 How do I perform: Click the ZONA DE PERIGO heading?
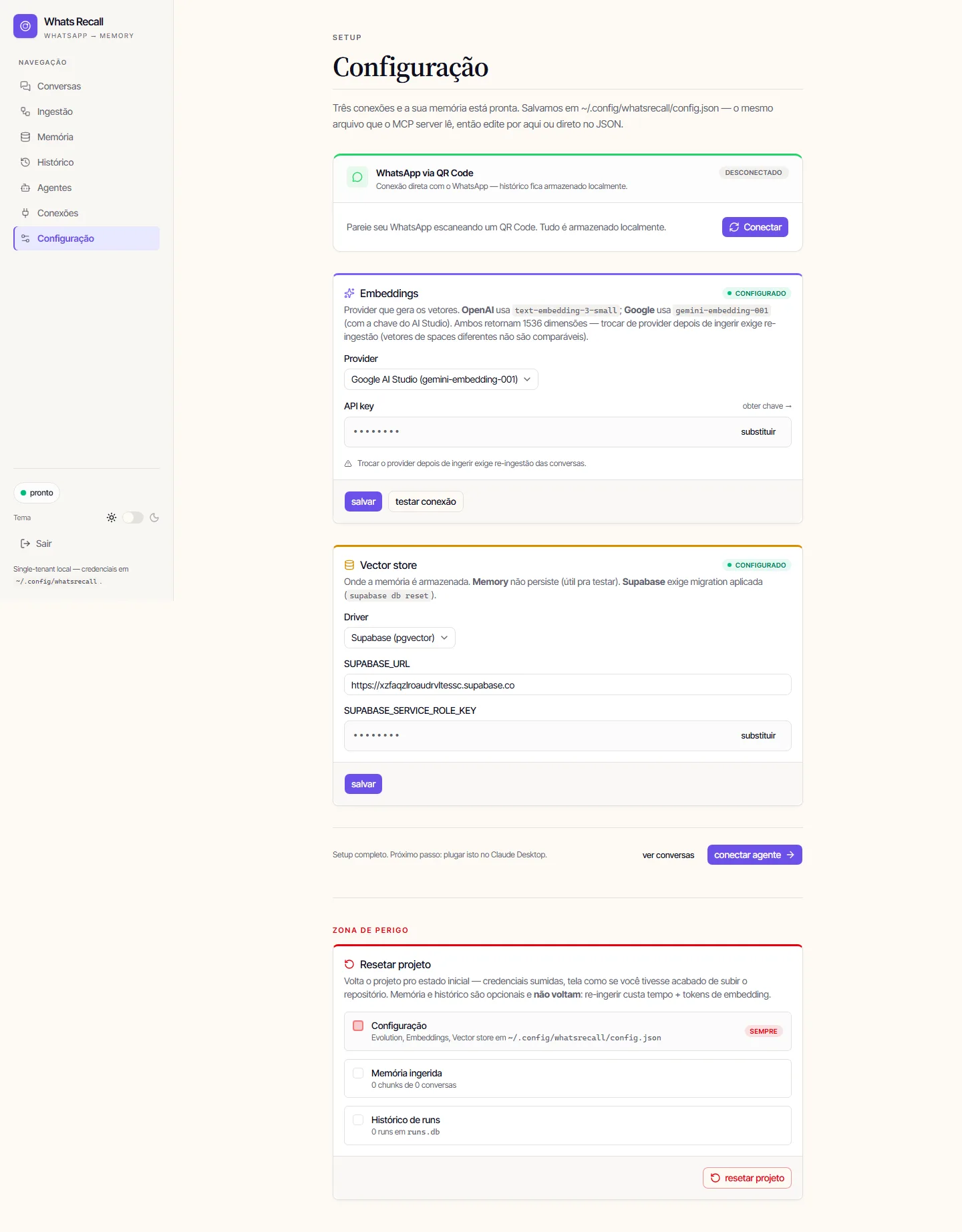[x=370, y=930]
